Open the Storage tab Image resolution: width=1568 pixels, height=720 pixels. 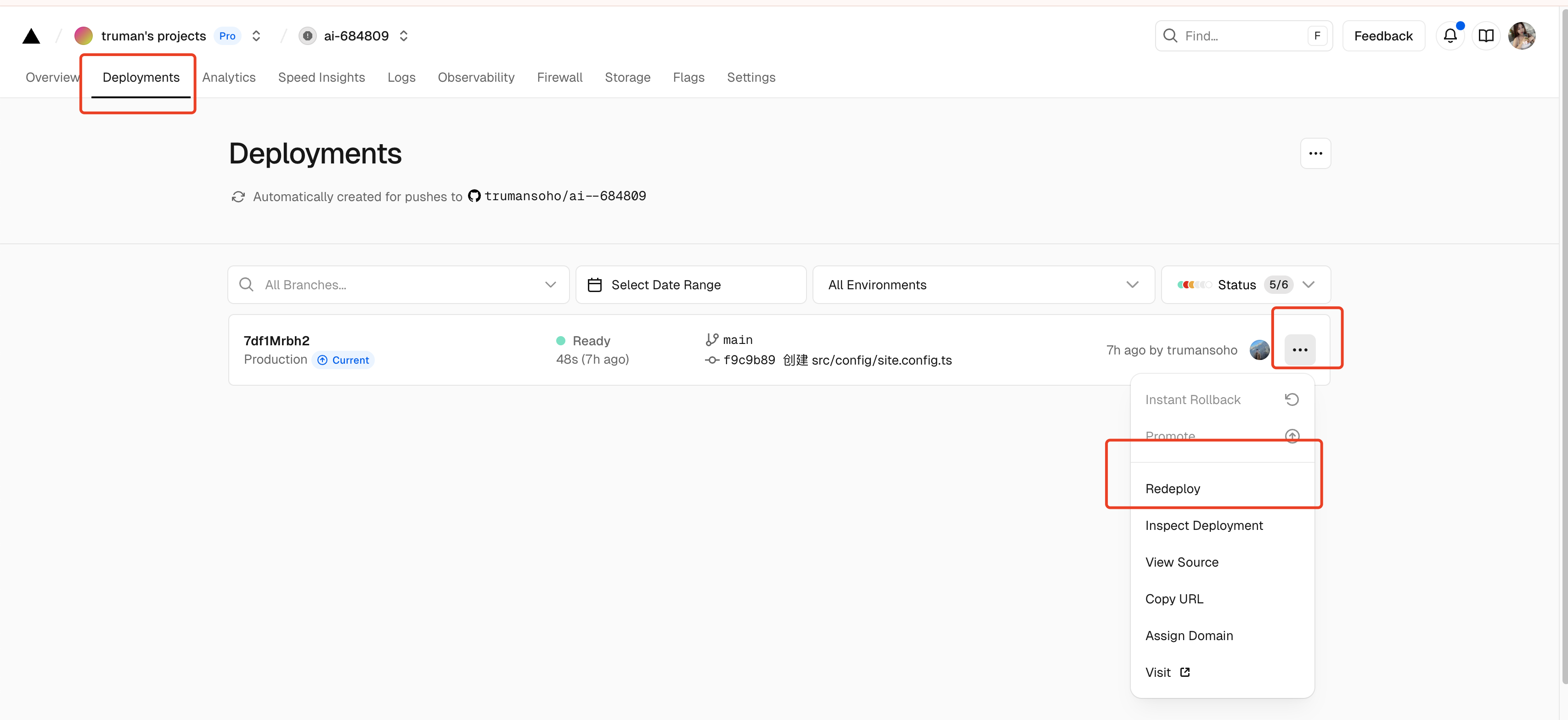pyautogui.click(x=627, y=77)
